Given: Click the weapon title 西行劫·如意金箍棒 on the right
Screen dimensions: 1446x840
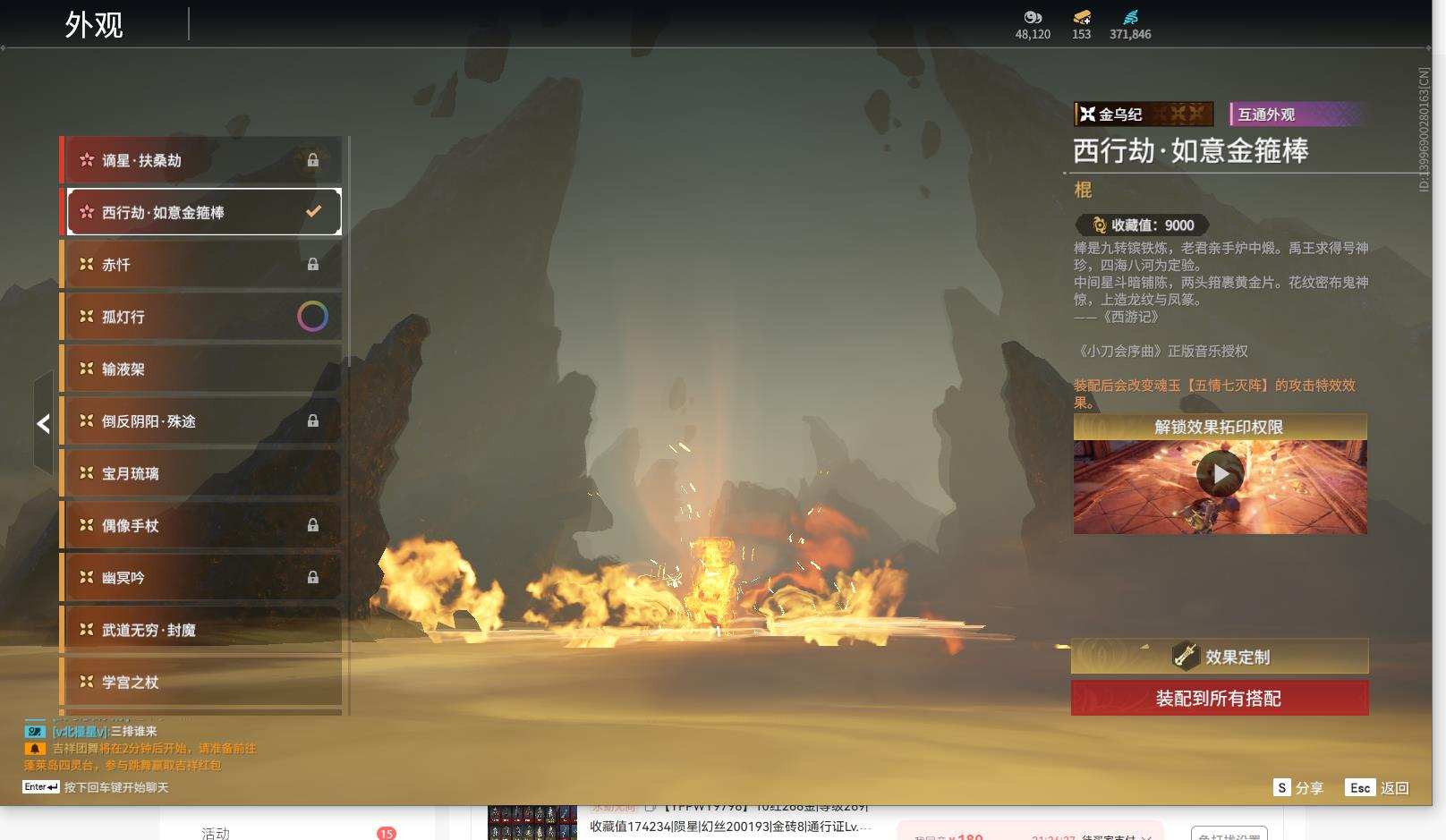Looking at the screenshot, I should [1191, 150].
